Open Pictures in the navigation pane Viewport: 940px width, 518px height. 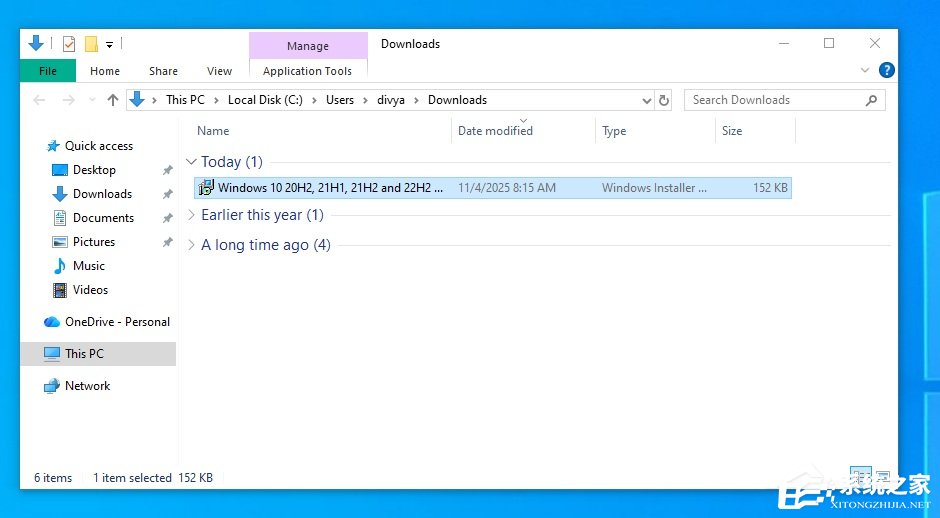coord(94,242)
